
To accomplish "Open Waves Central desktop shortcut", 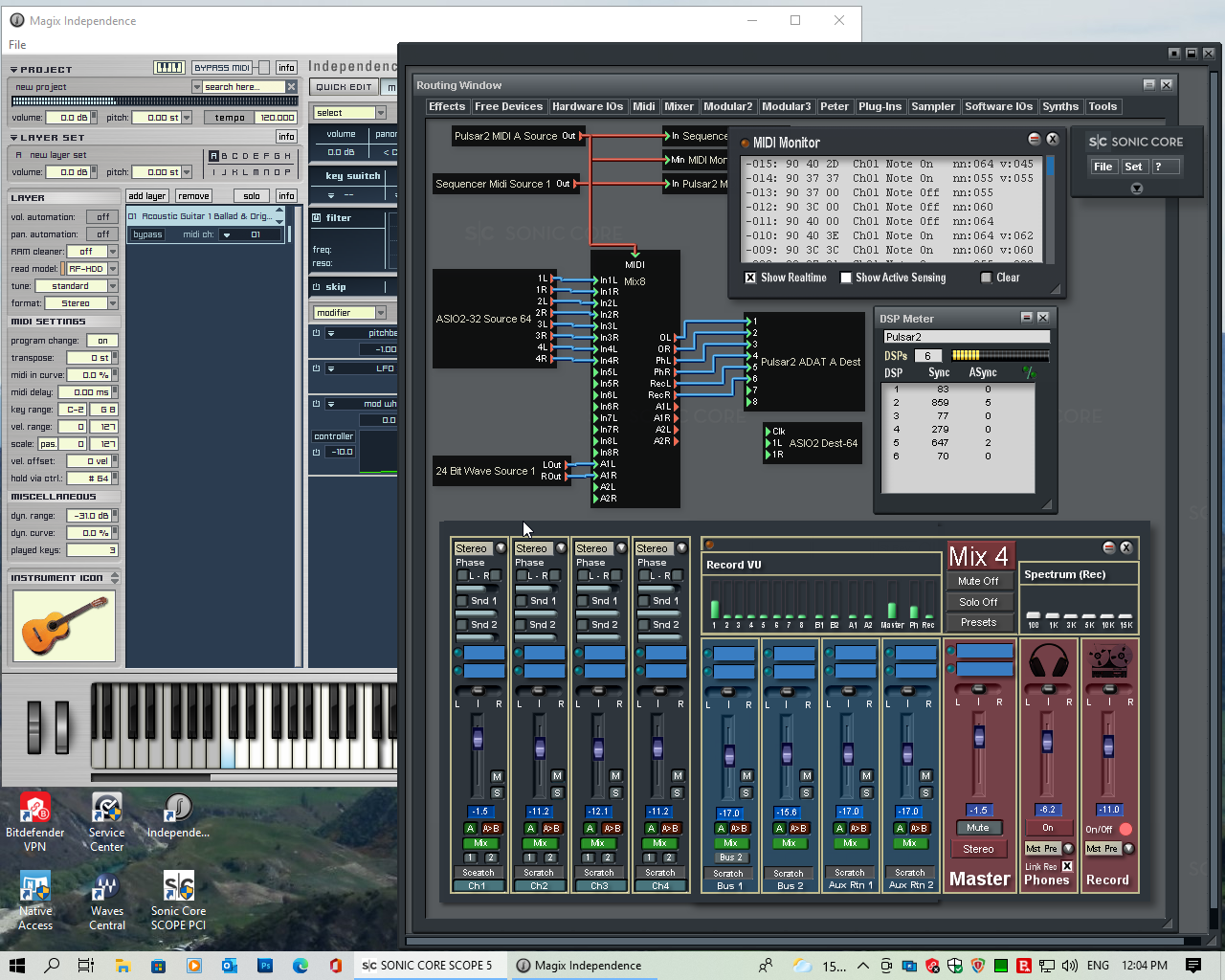I will coord(106,901).
